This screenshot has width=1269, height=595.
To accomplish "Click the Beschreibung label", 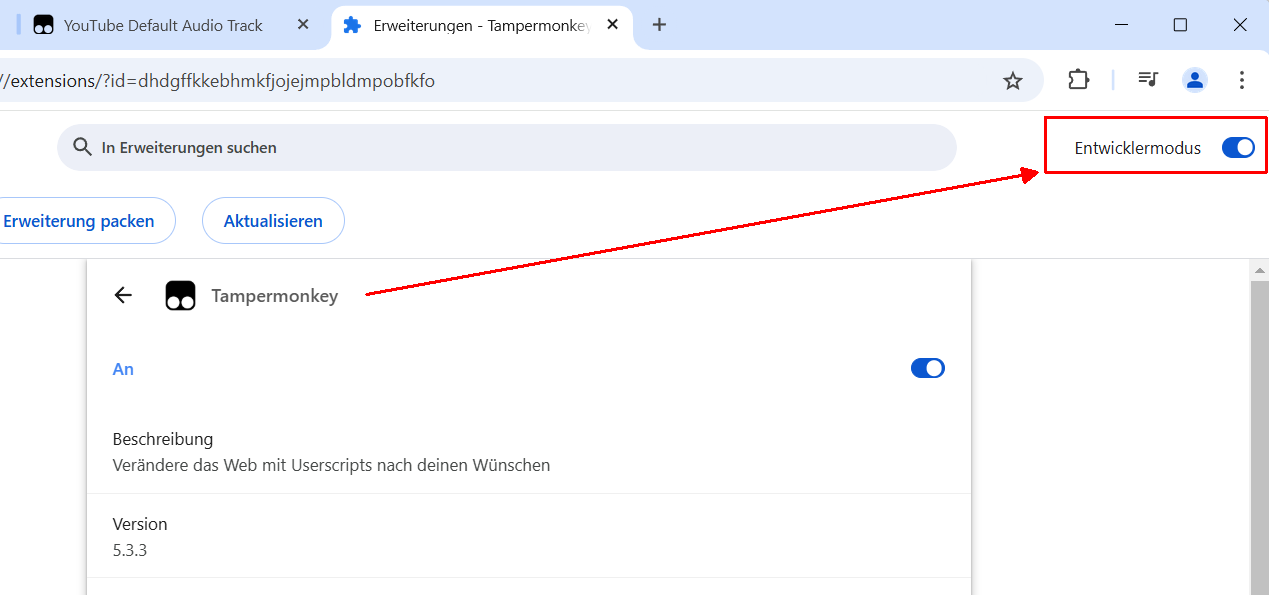I will tap(163, 439).
